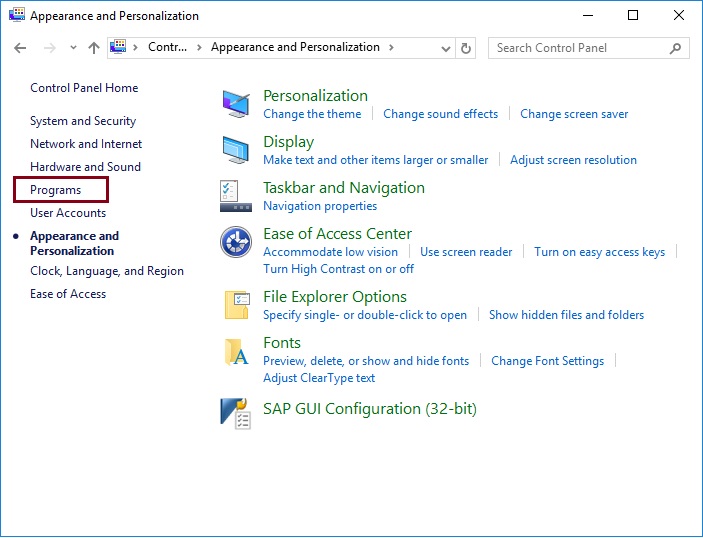Open Programs category in sidebar

(56, 190)
